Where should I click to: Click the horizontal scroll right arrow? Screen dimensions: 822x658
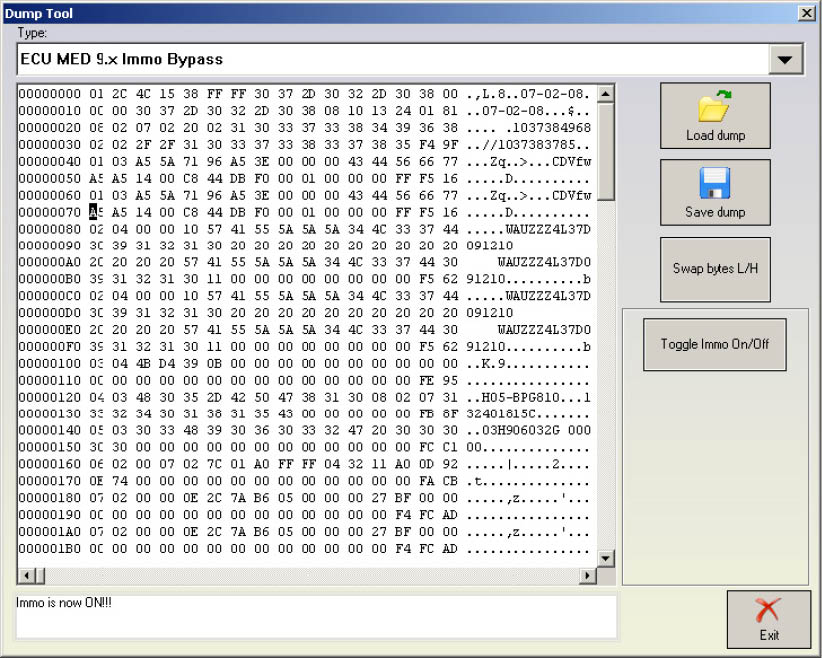(587, 576)
